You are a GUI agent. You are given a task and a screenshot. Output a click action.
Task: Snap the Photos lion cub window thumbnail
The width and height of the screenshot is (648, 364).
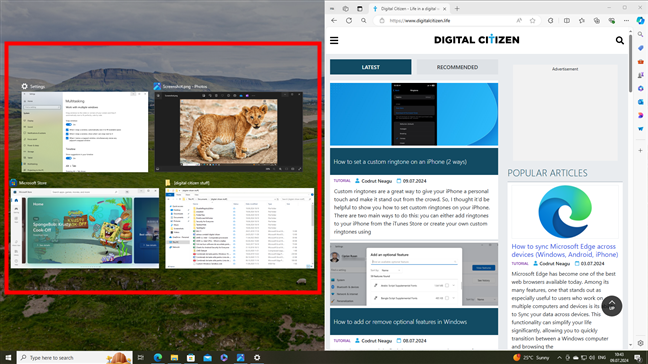[229, 132]
